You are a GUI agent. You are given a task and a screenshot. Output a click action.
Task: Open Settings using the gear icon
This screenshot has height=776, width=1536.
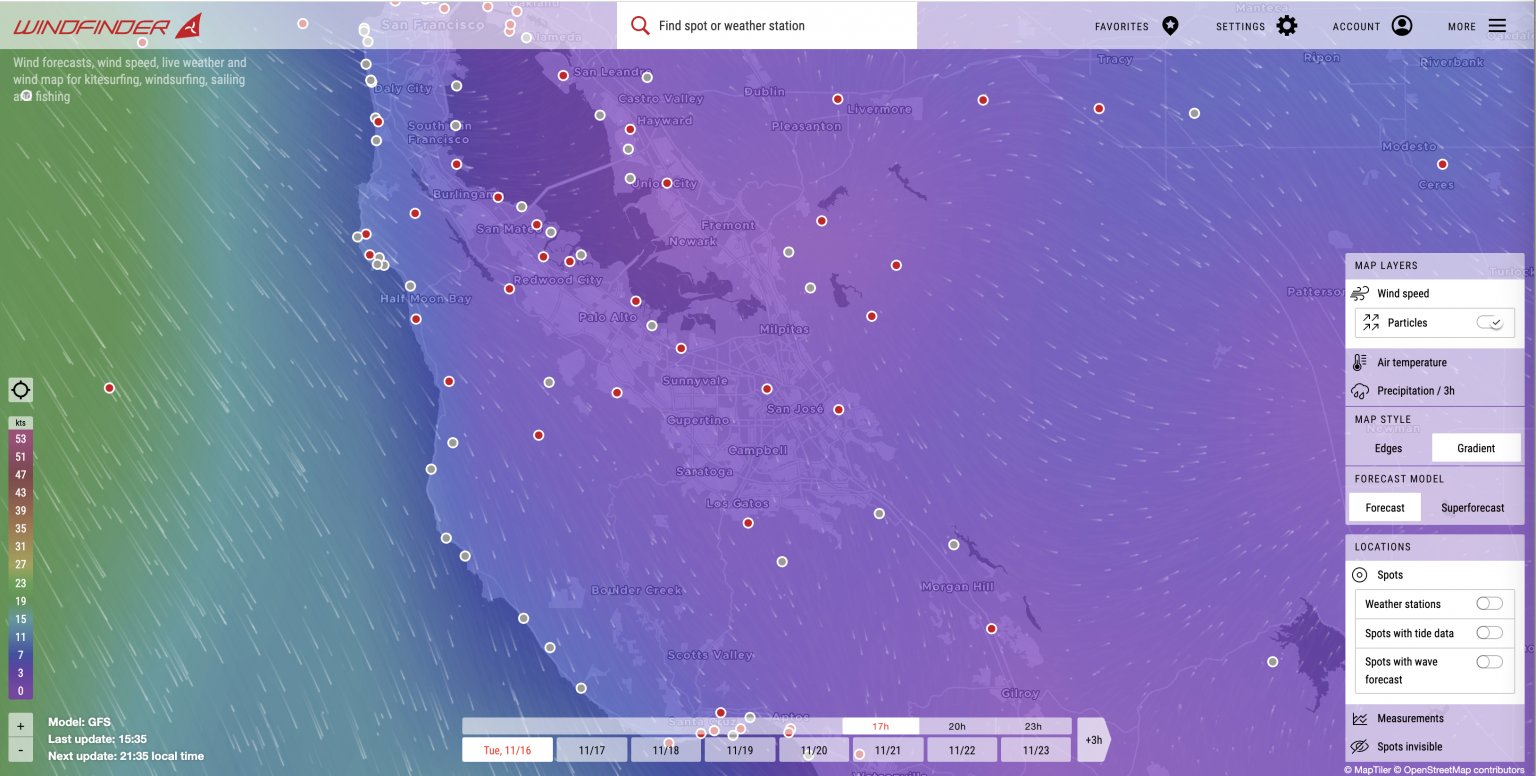point(1287,26)
